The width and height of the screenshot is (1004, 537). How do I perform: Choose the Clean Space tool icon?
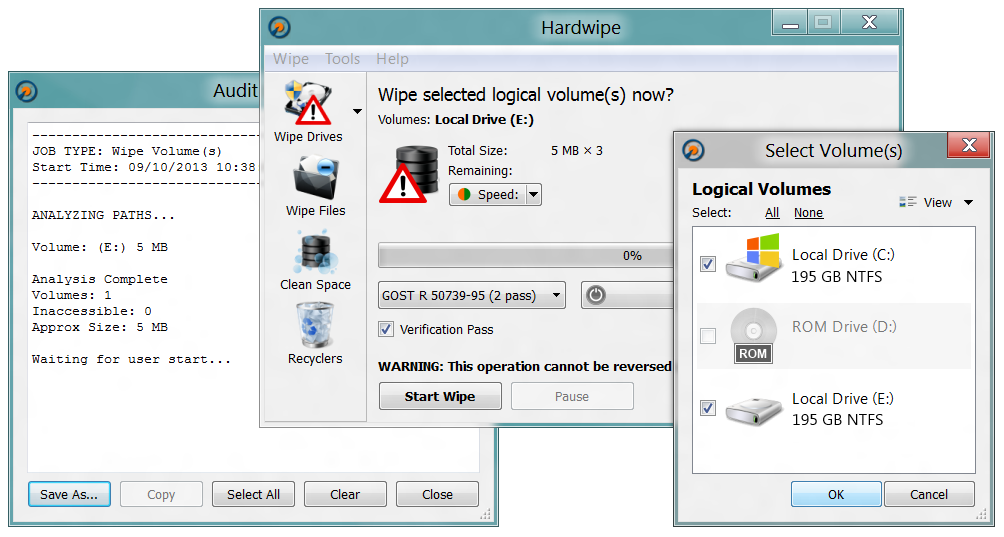point(316,253)
